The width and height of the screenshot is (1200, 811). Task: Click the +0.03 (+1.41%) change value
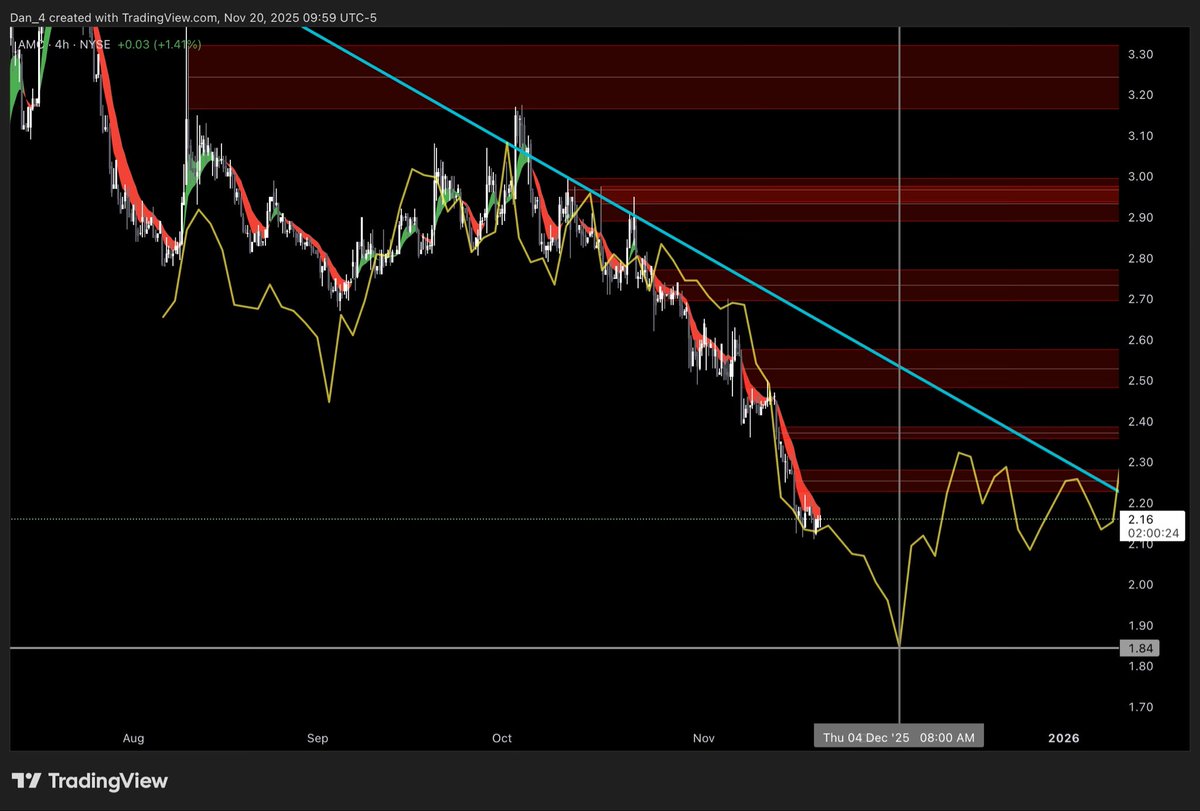coord(160,44)
